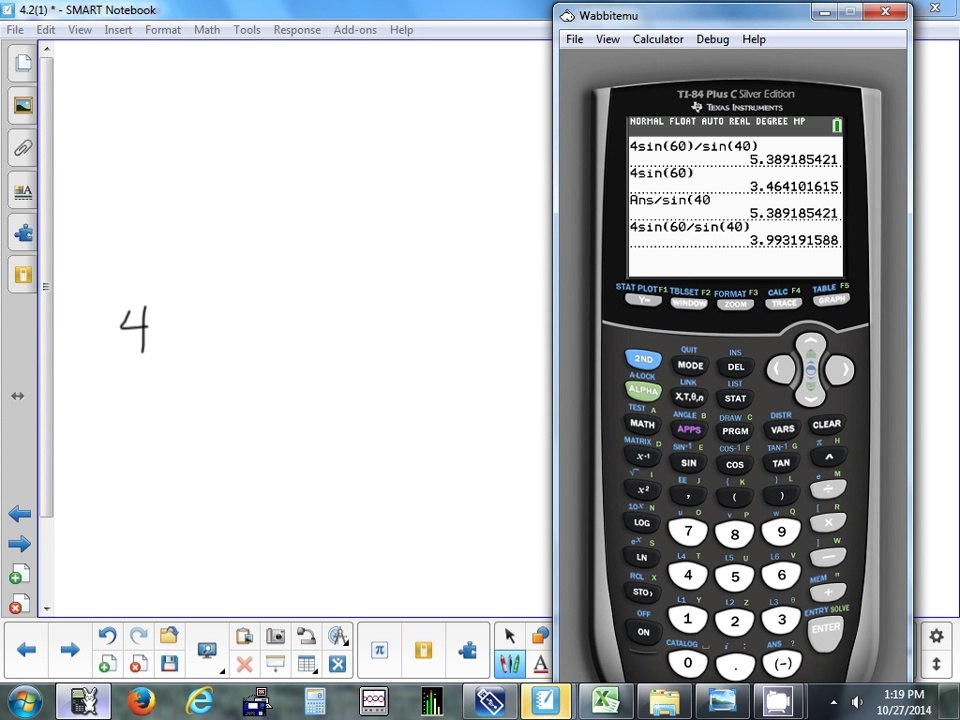The height and width of the screenshot is (720, 960).
Task: Go forward with bottom toolbar right arrow
Action: click(x=70, y=650)
